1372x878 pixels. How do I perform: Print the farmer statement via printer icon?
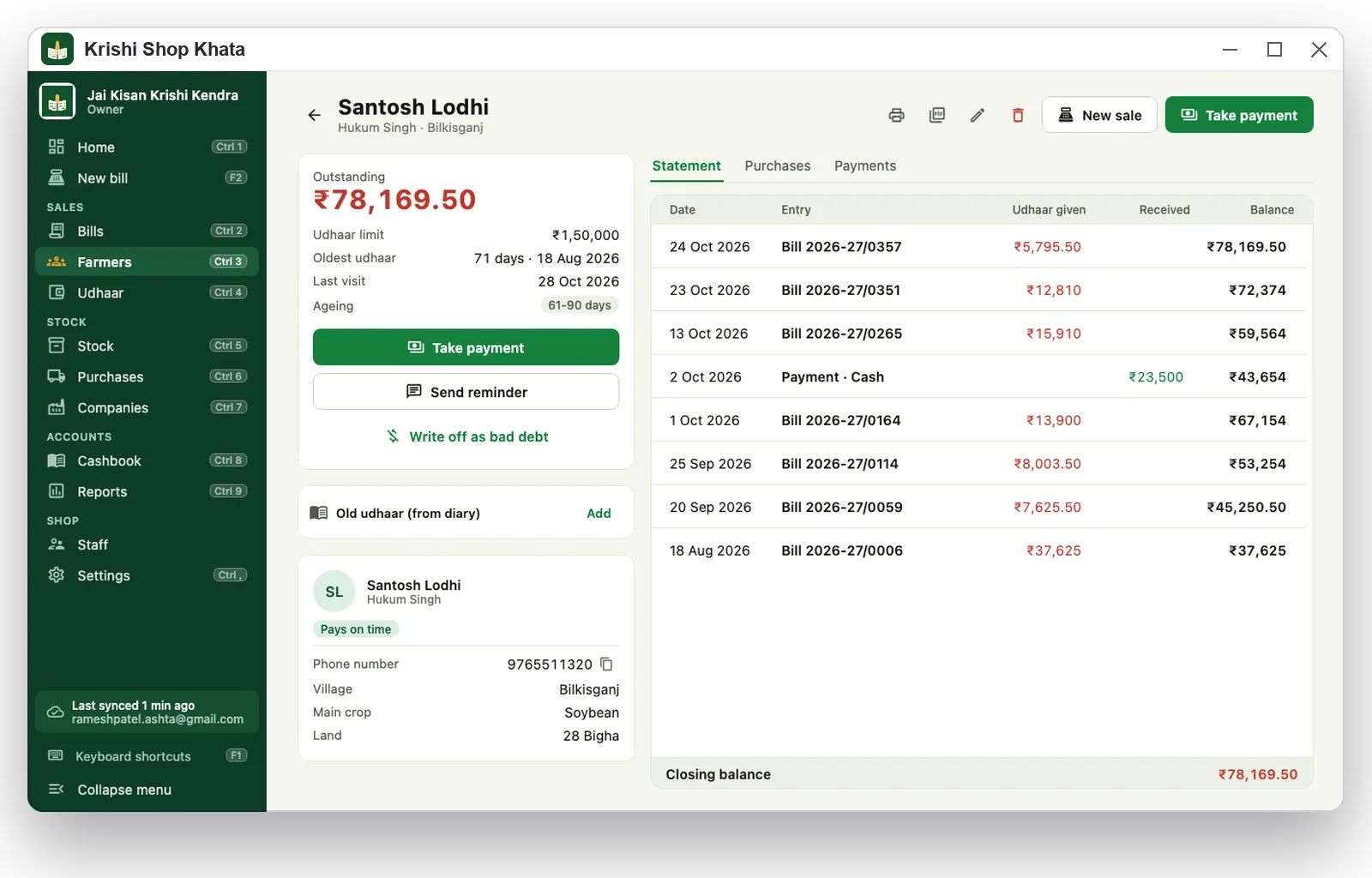click(896, 115)
